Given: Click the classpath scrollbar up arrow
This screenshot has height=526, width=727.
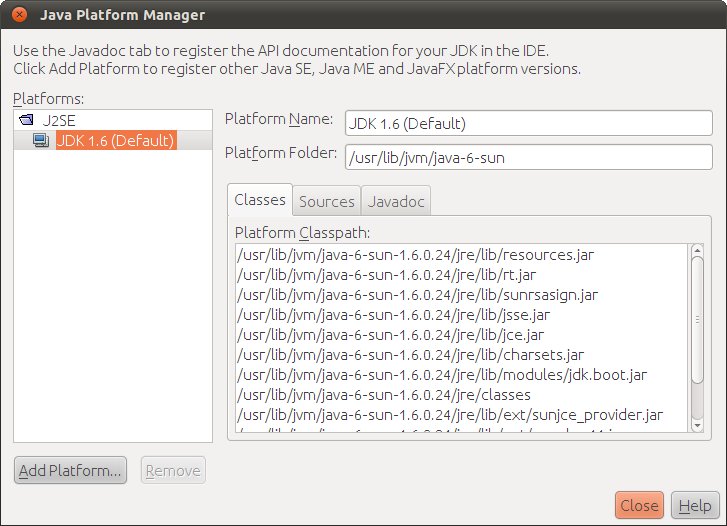Looking at the screenshot, I should point(697,251).
